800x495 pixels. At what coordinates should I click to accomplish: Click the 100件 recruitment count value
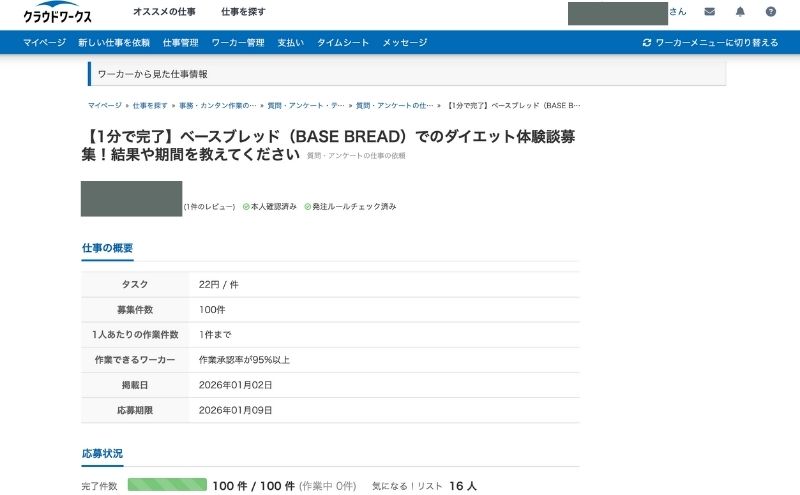coord(212,310)
